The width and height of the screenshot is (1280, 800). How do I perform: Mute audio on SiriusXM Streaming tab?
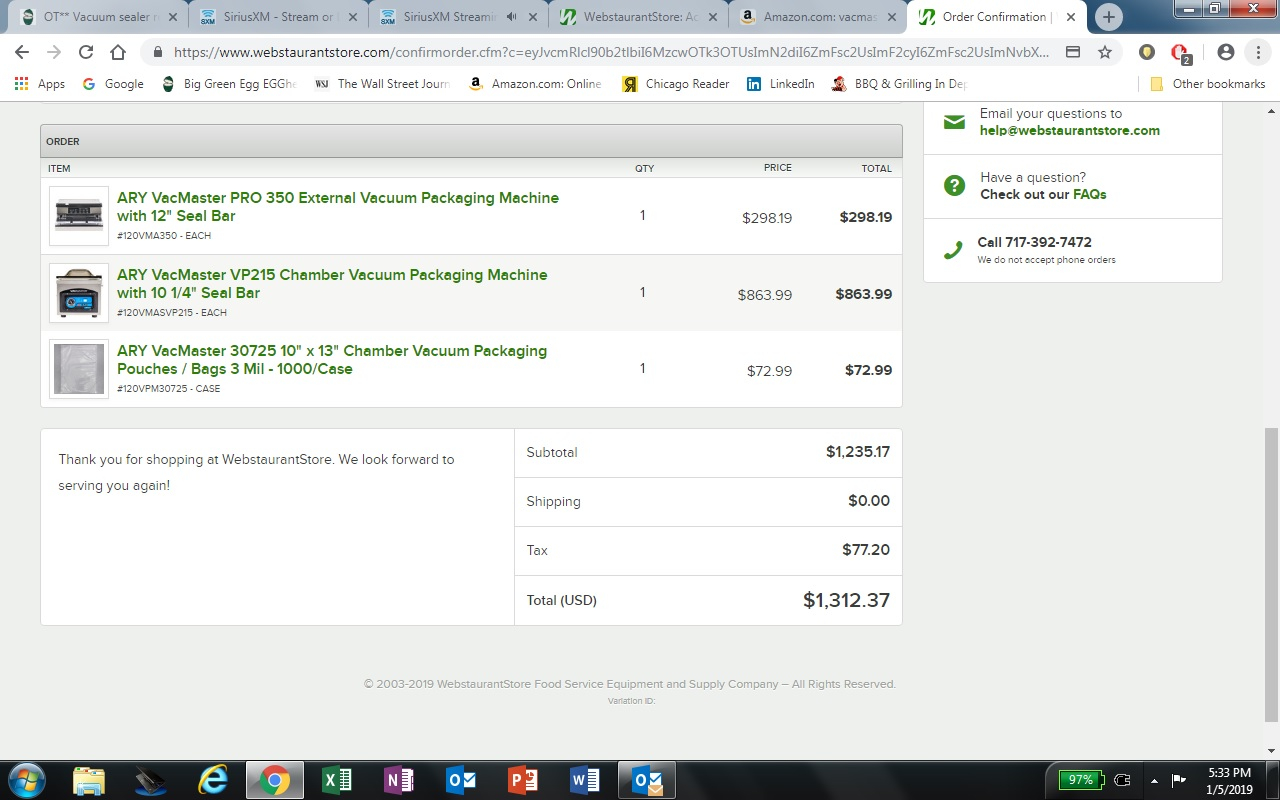tap(513, 17)
